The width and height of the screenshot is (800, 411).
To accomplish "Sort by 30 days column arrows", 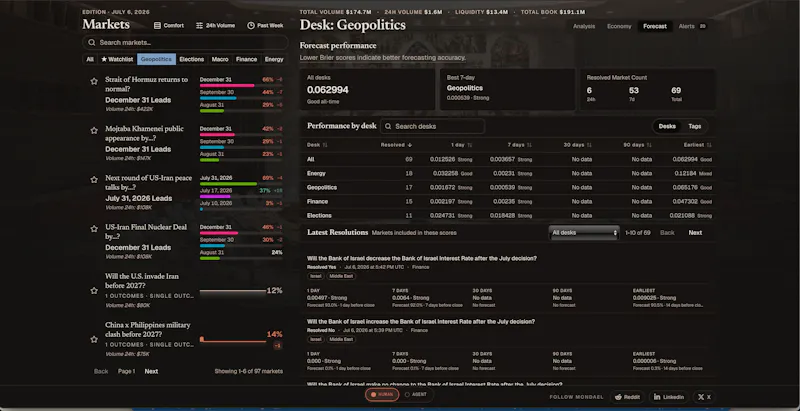I will [x=589, y=145].
